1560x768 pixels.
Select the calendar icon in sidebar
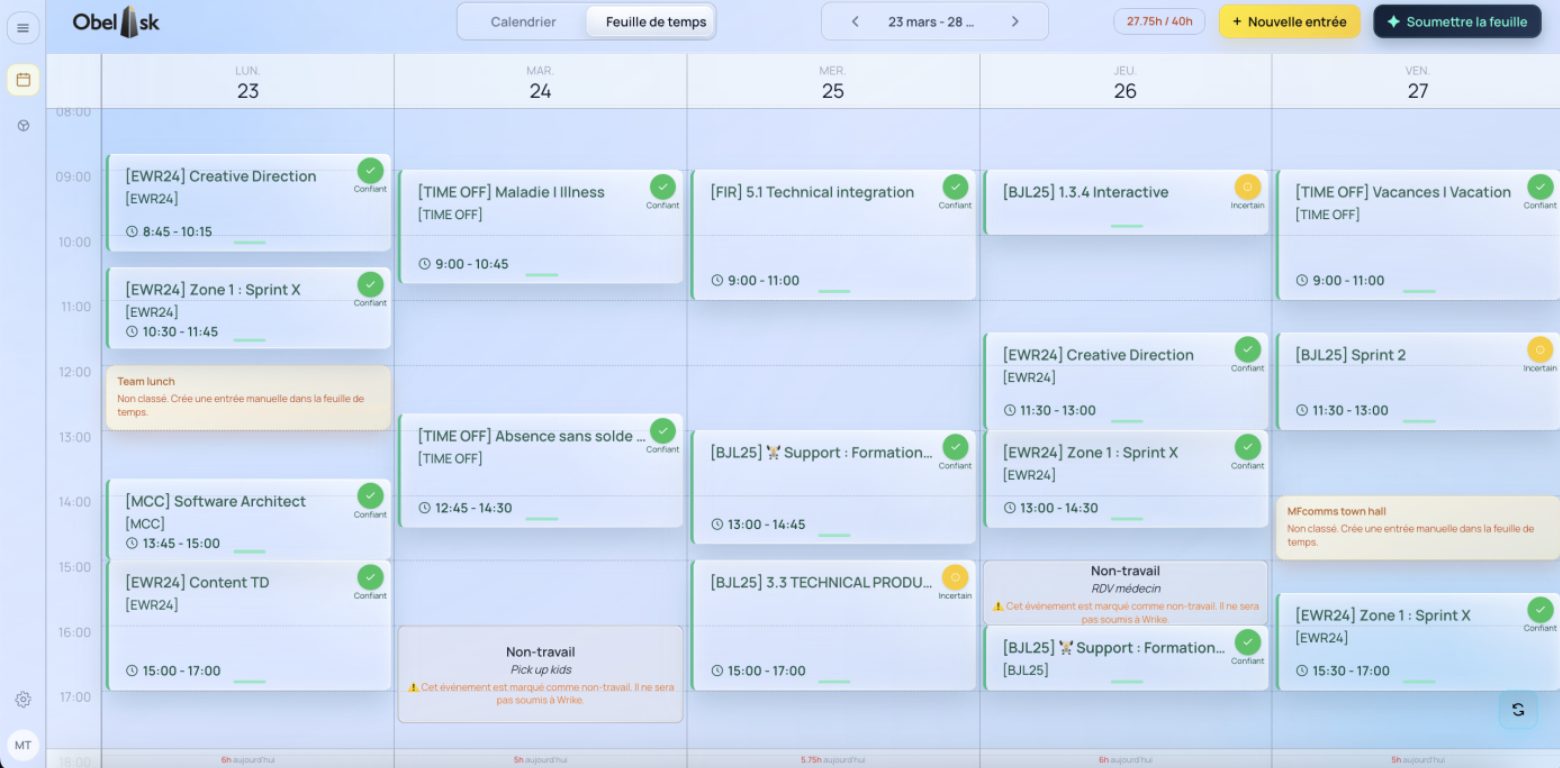click(x=23, y=79)
